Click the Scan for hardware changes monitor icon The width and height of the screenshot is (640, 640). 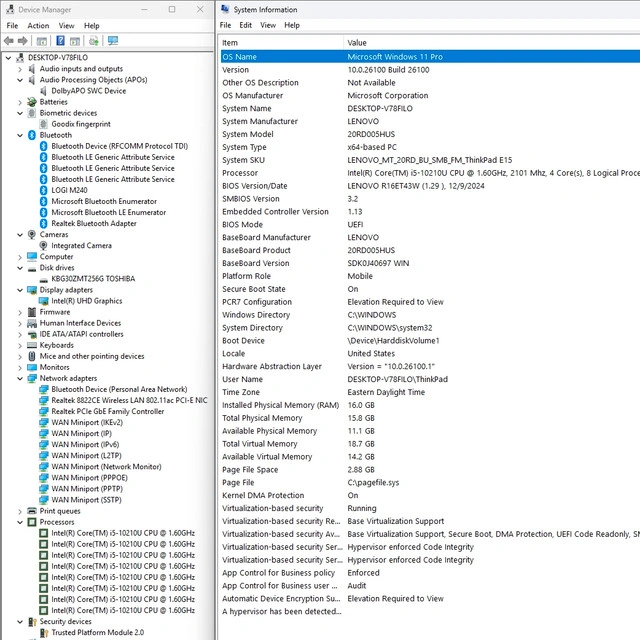(x=113, y=41)
